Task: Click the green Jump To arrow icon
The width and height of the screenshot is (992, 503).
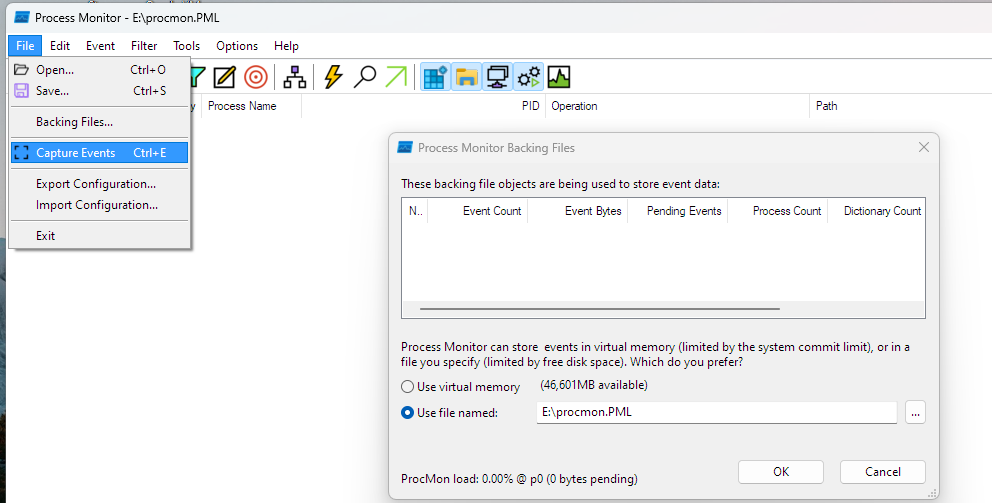Action: (x=397, y=77)
